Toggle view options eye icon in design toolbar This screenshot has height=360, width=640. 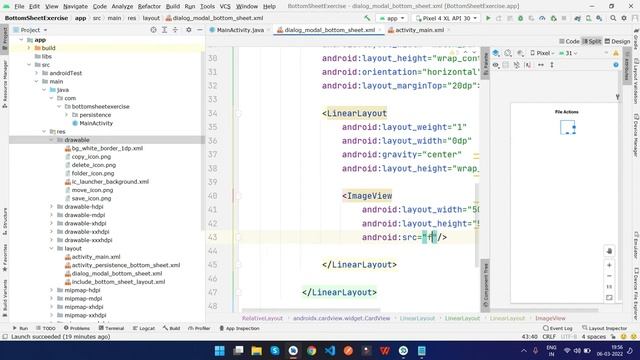(x=496, y=65)
